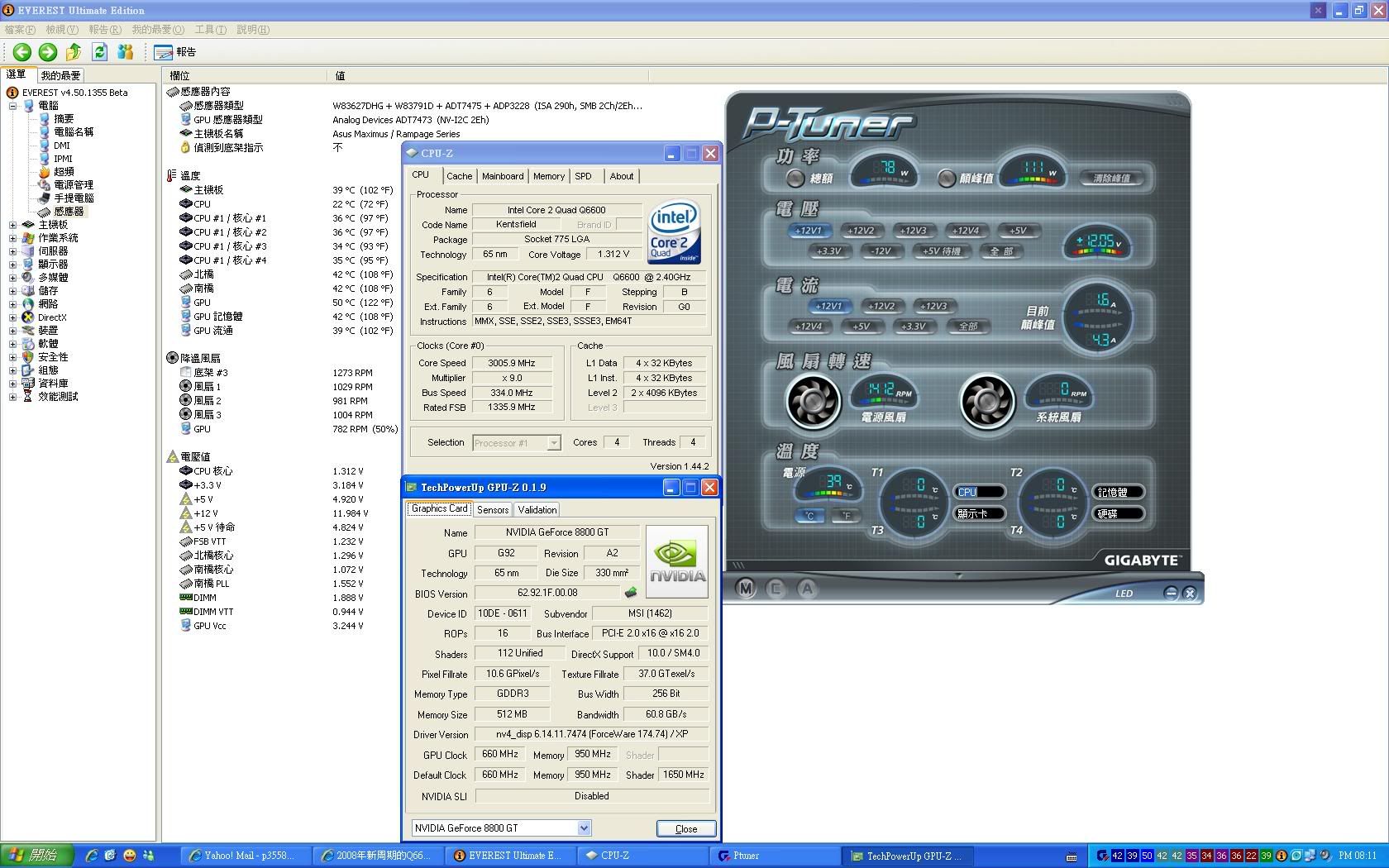Click the Close button in GPU-Z
The image size is (1389, 868).
coord(686,828)
